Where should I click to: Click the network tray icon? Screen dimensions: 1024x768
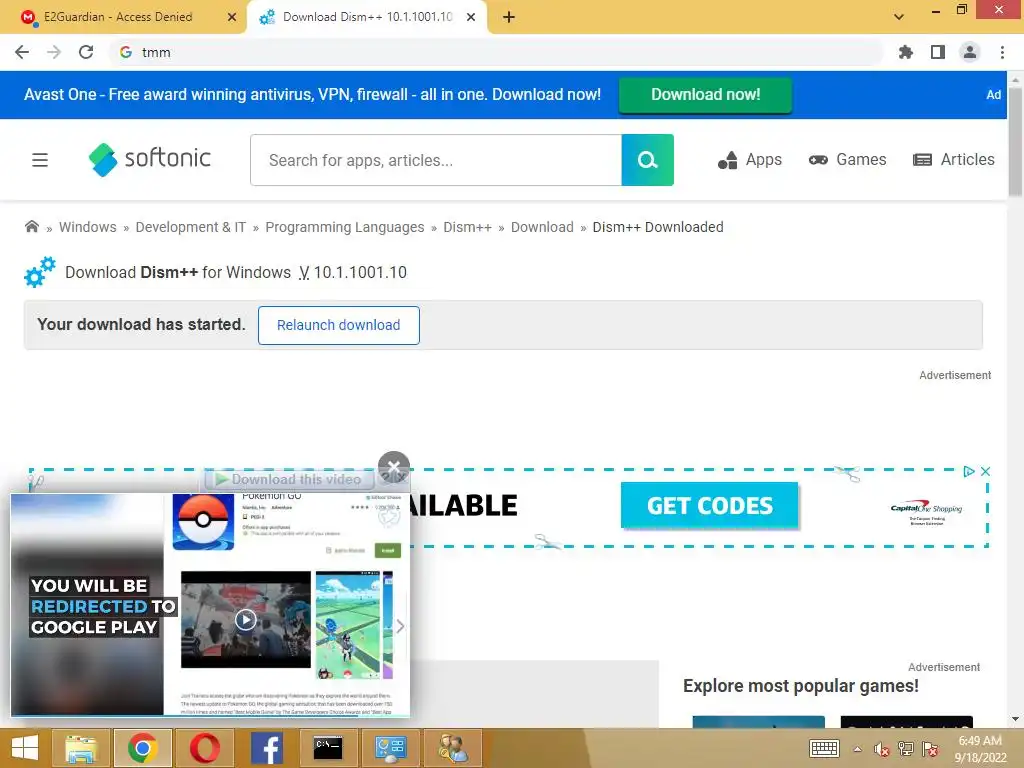[x=906, y=749]
